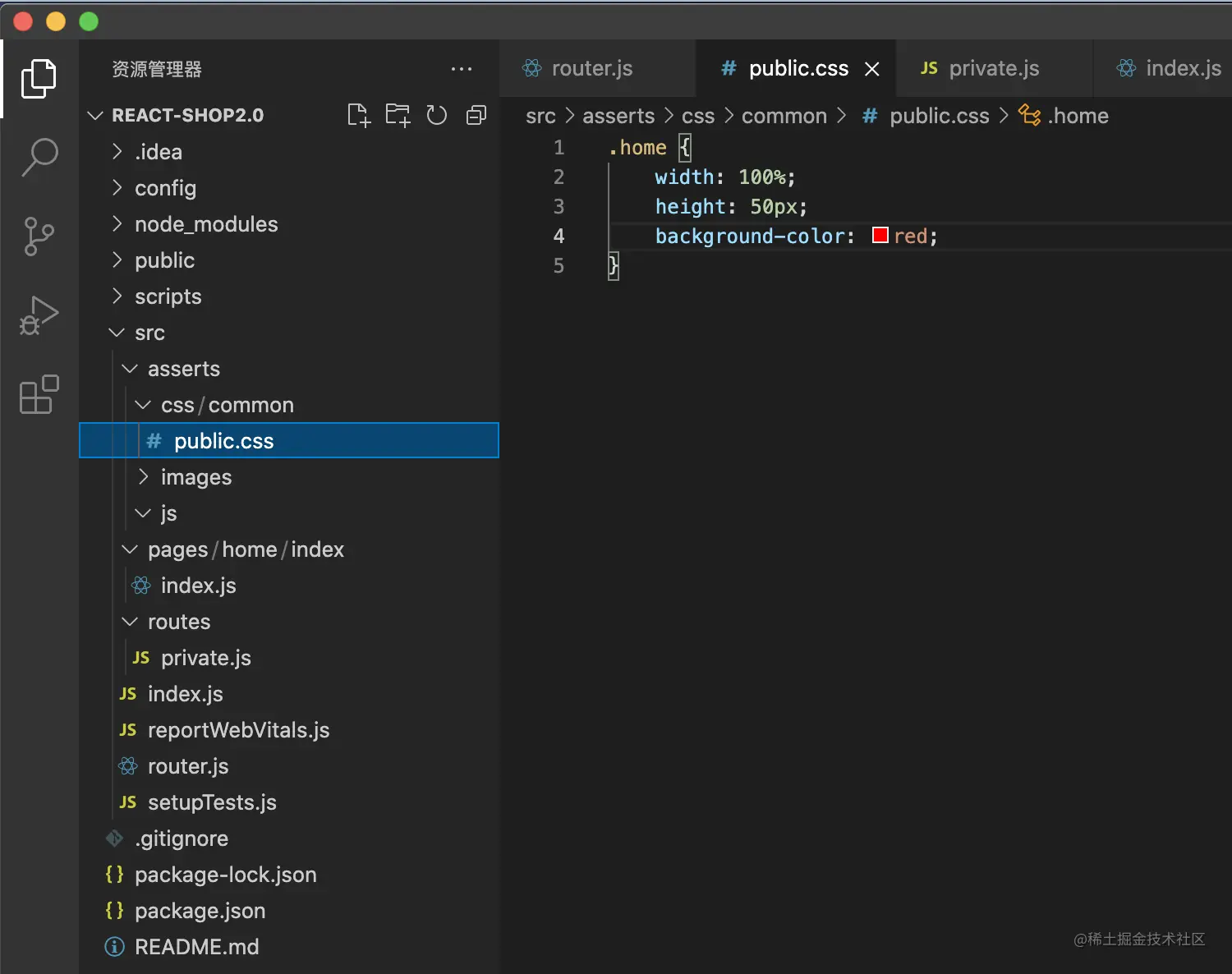Click the New File icon
1232x974 pixels.
point(359,115)
